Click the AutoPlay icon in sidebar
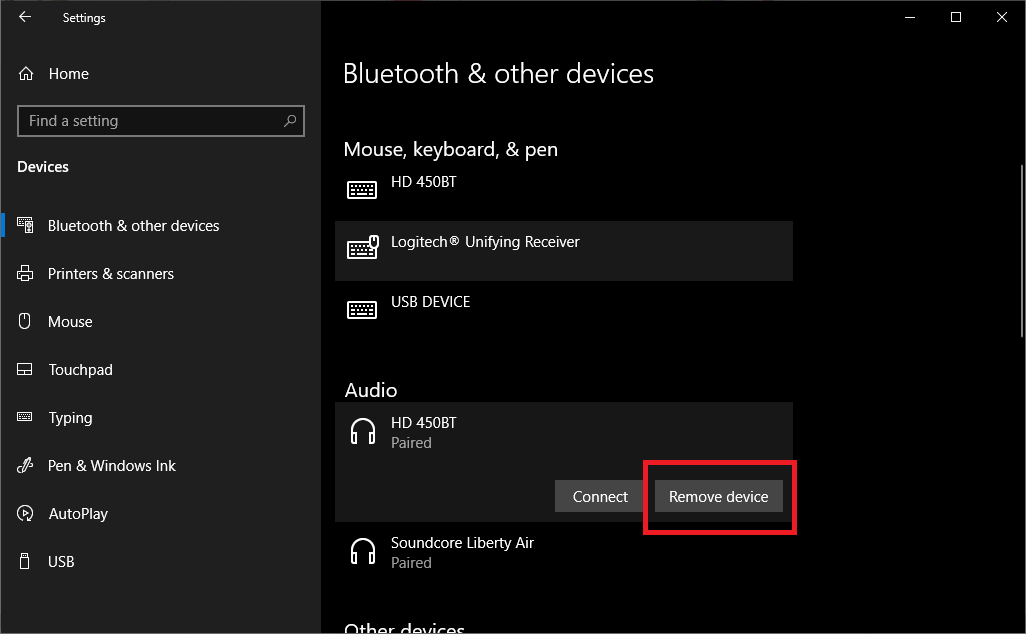The height and width of the screenshot is (634, 1026). pyautogui.click(x=25, y=514)
